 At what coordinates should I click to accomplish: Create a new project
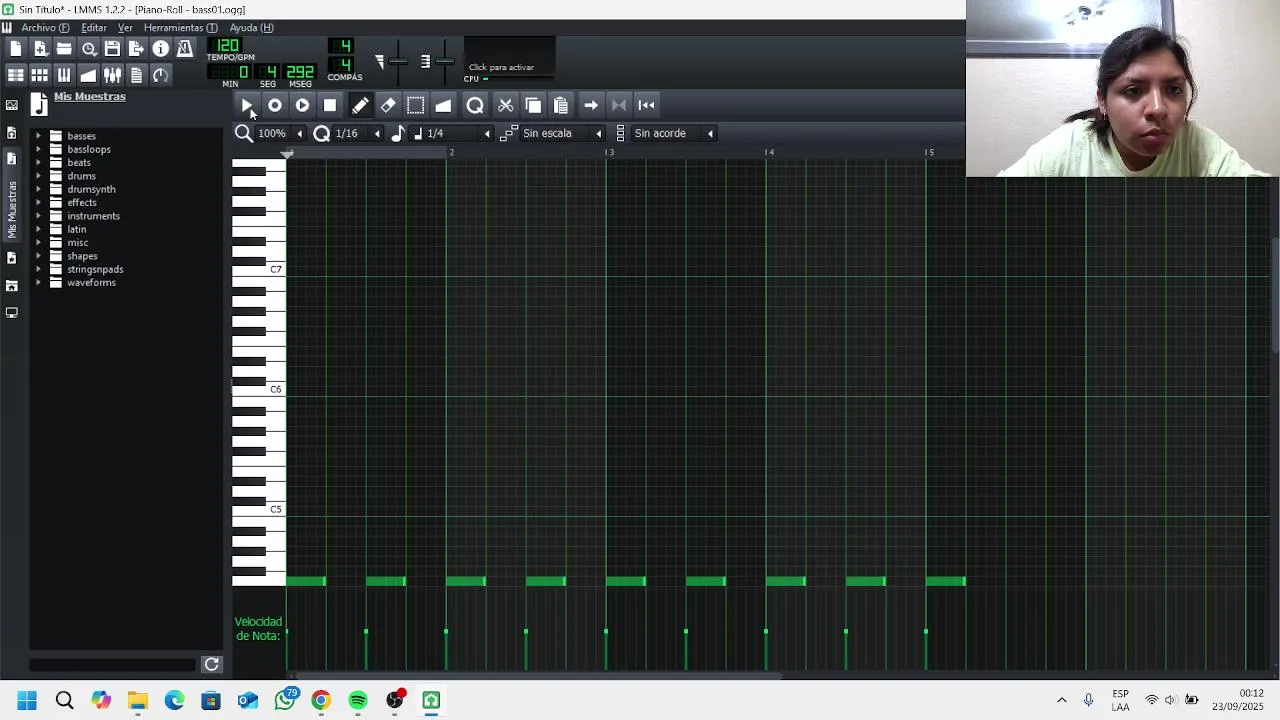click(16, 49)
